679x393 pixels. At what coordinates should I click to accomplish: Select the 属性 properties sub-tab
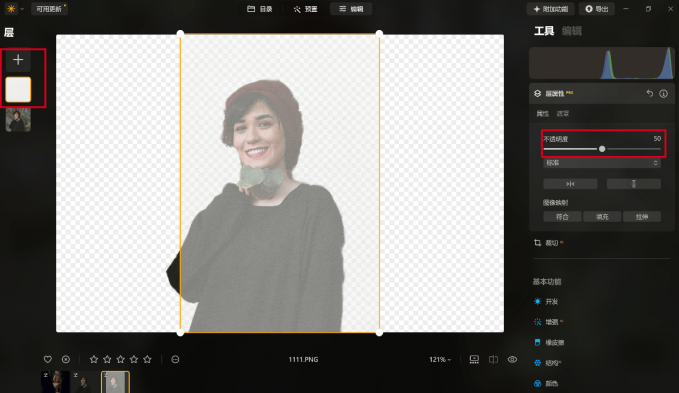543,113
